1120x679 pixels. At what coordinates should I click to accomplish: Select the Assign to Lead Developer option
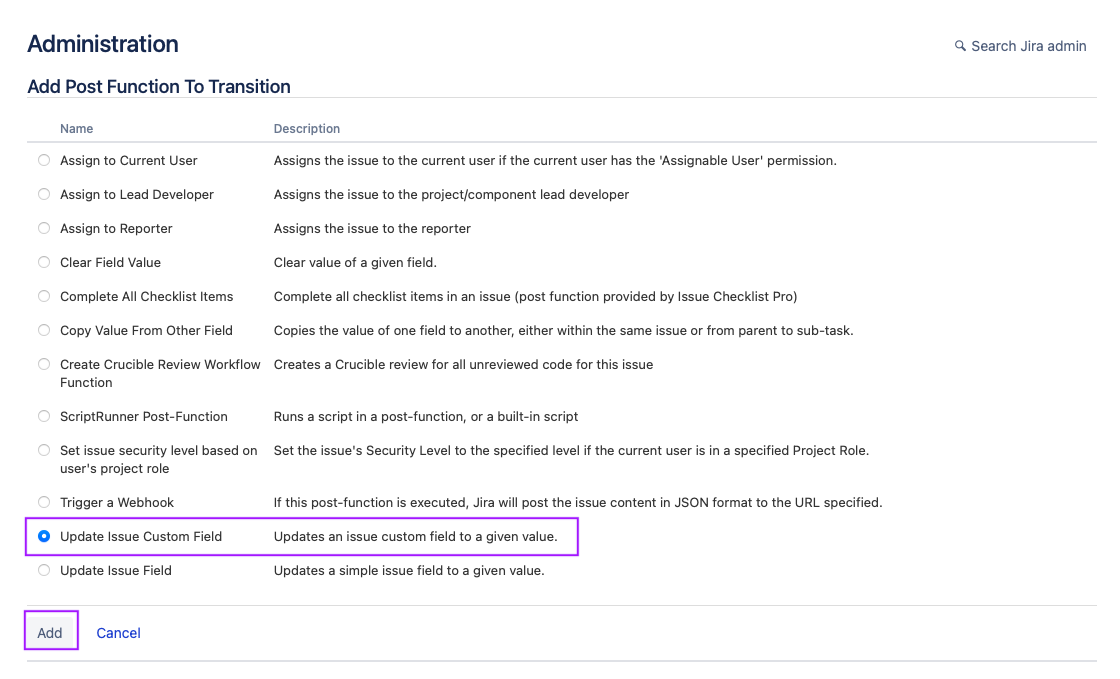(44, 194)
